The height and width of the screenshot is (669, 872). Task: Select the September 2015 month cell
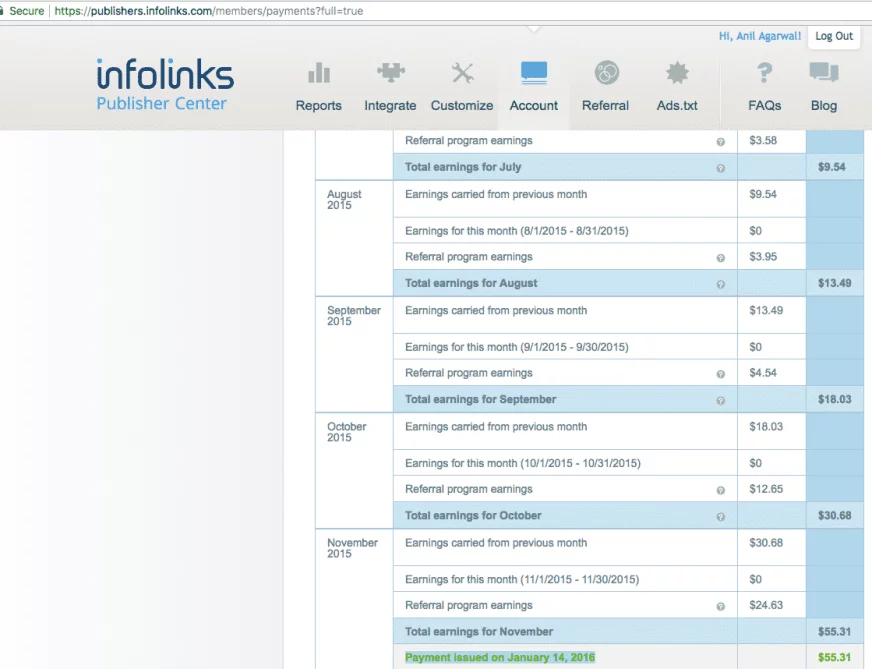(x=354, y=354)
